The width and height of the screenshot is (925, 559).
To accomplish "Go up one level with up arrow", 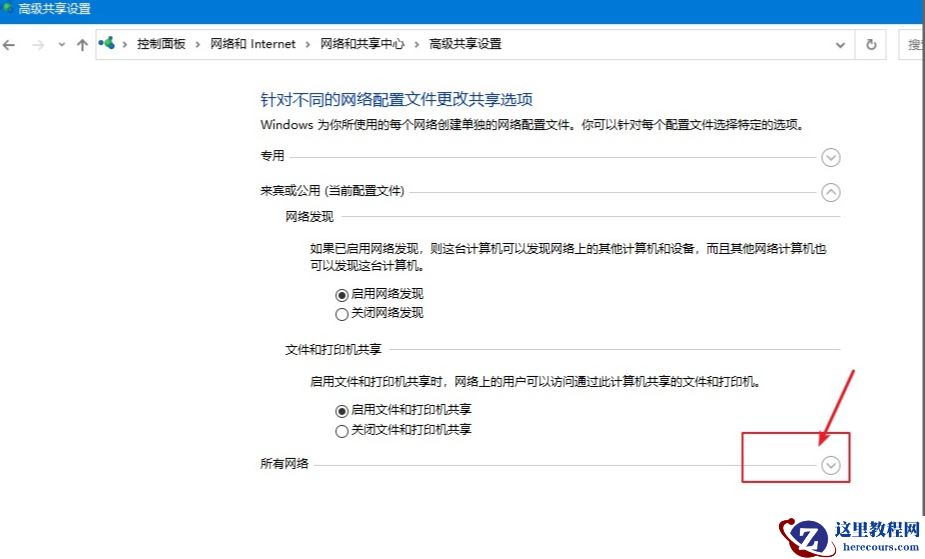I will (x=82, y=45).
